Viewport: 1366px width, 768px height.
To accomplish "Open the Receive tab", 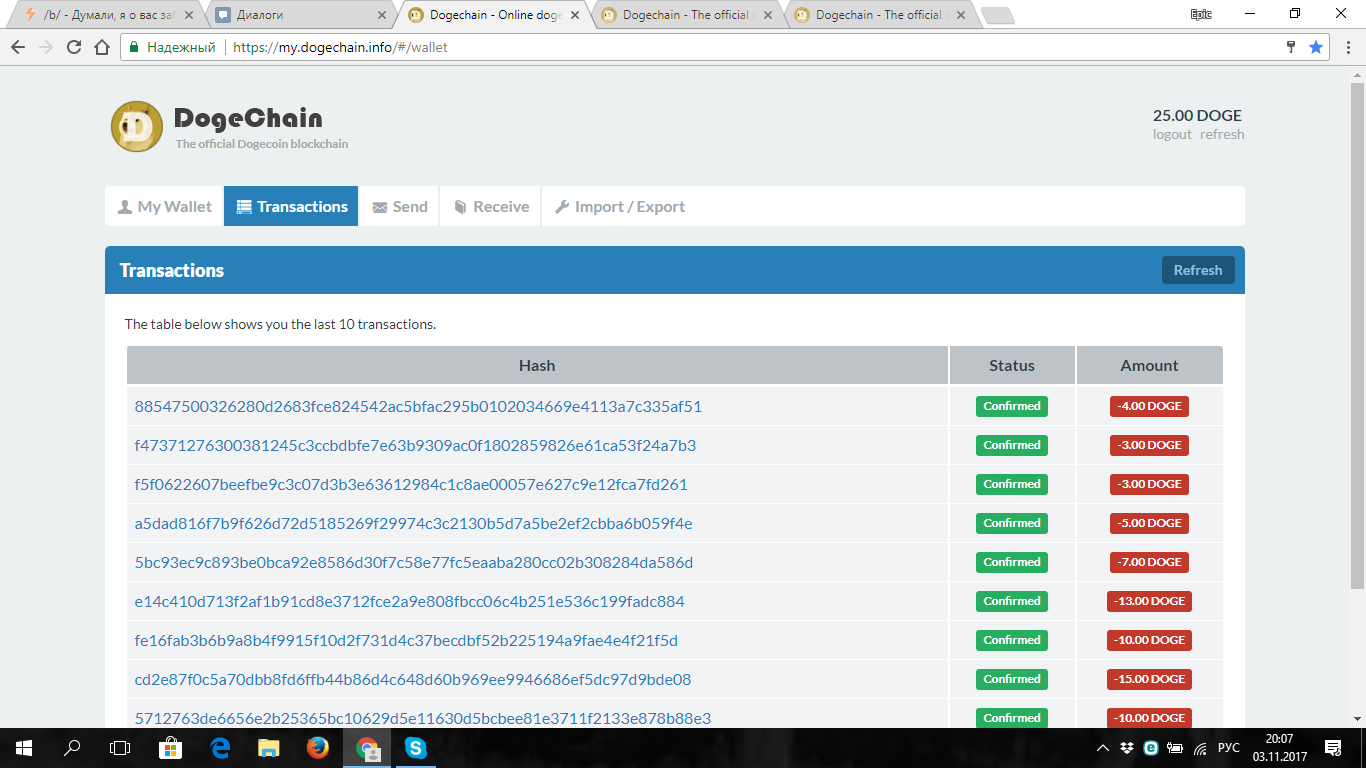I will coord(490,206).
